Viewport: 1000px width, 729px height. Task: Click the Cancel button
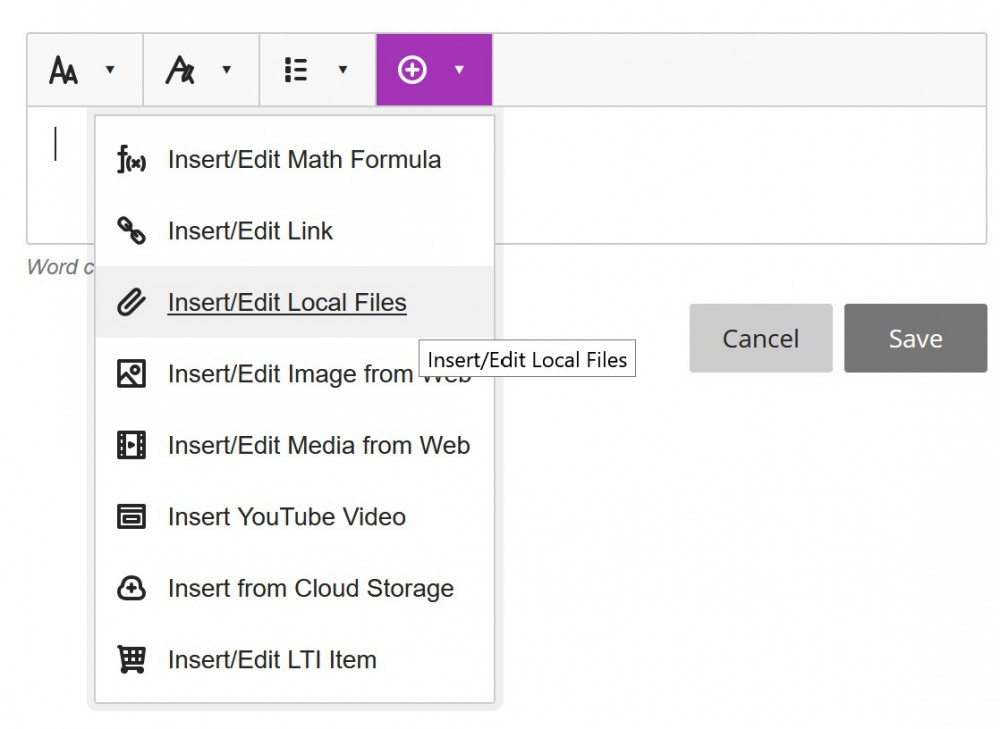pos(760,338)
